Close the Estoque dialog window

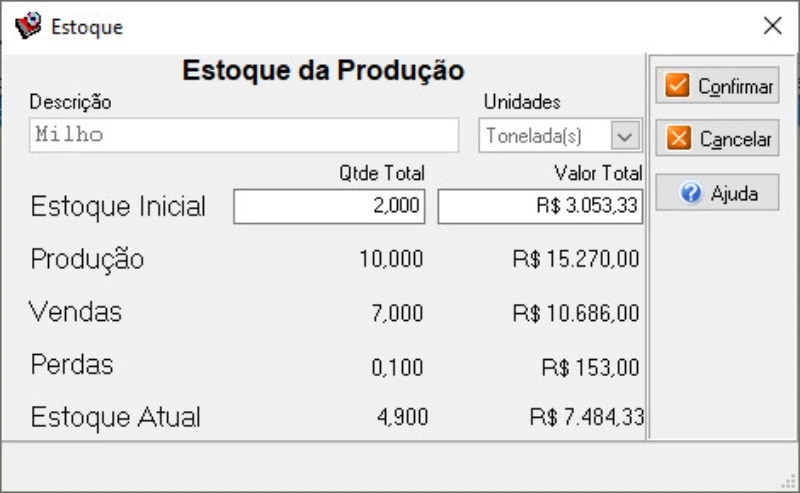pyautogui.click(x=772, y=26)
